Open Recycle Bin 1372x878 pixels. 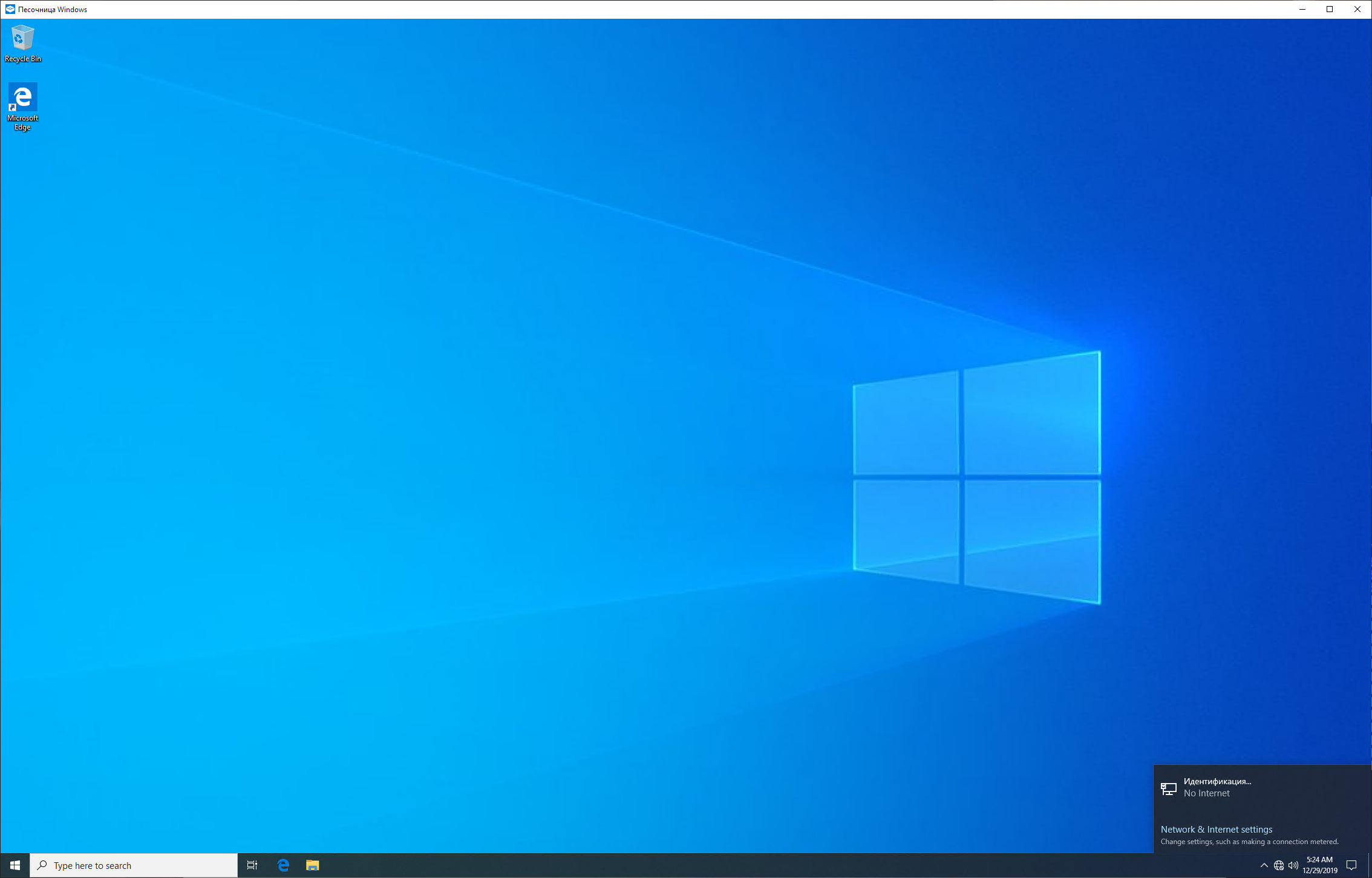click(22, 38)
